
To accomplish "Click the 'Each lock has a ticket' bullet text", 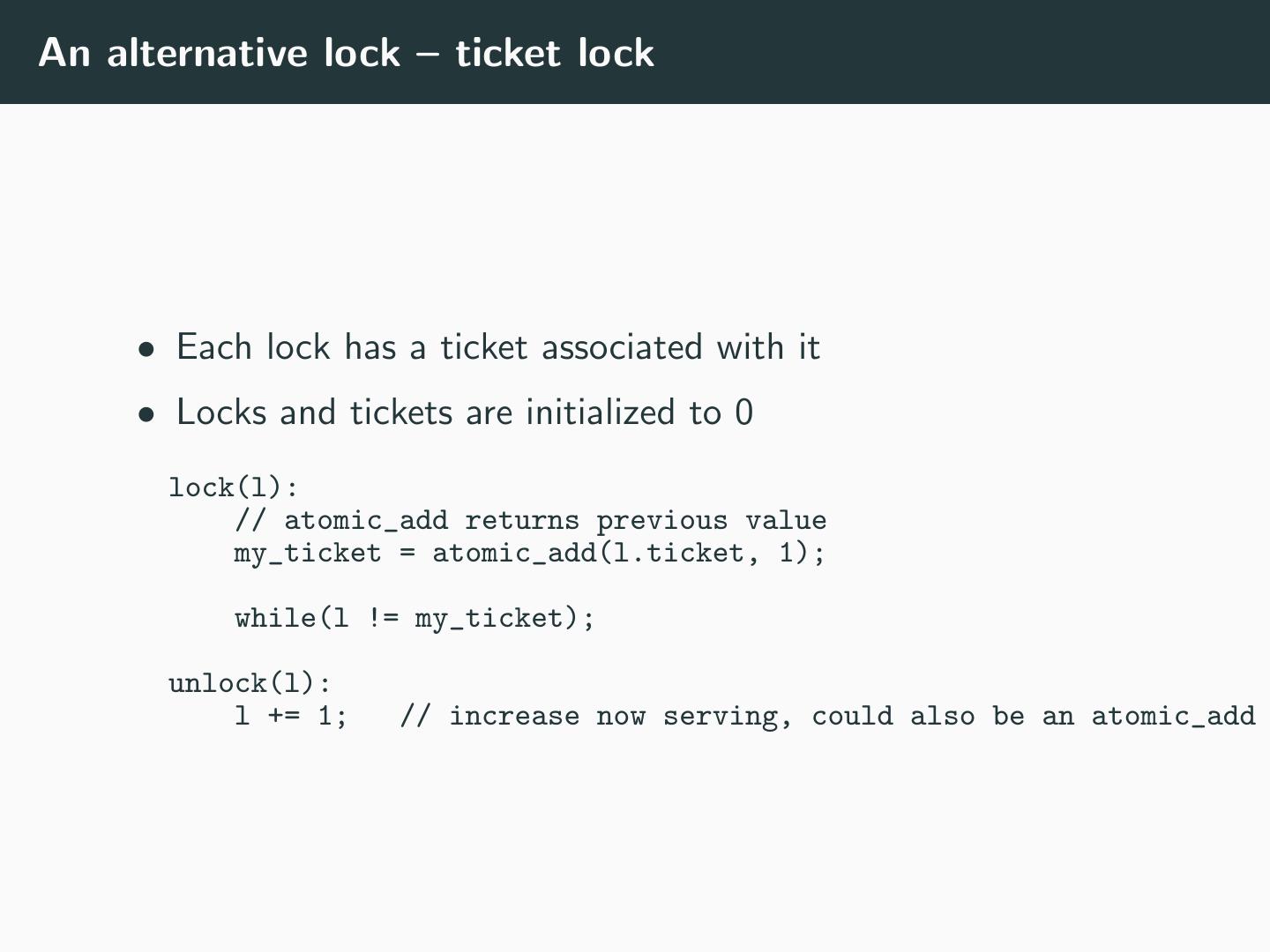I will 497,347.
